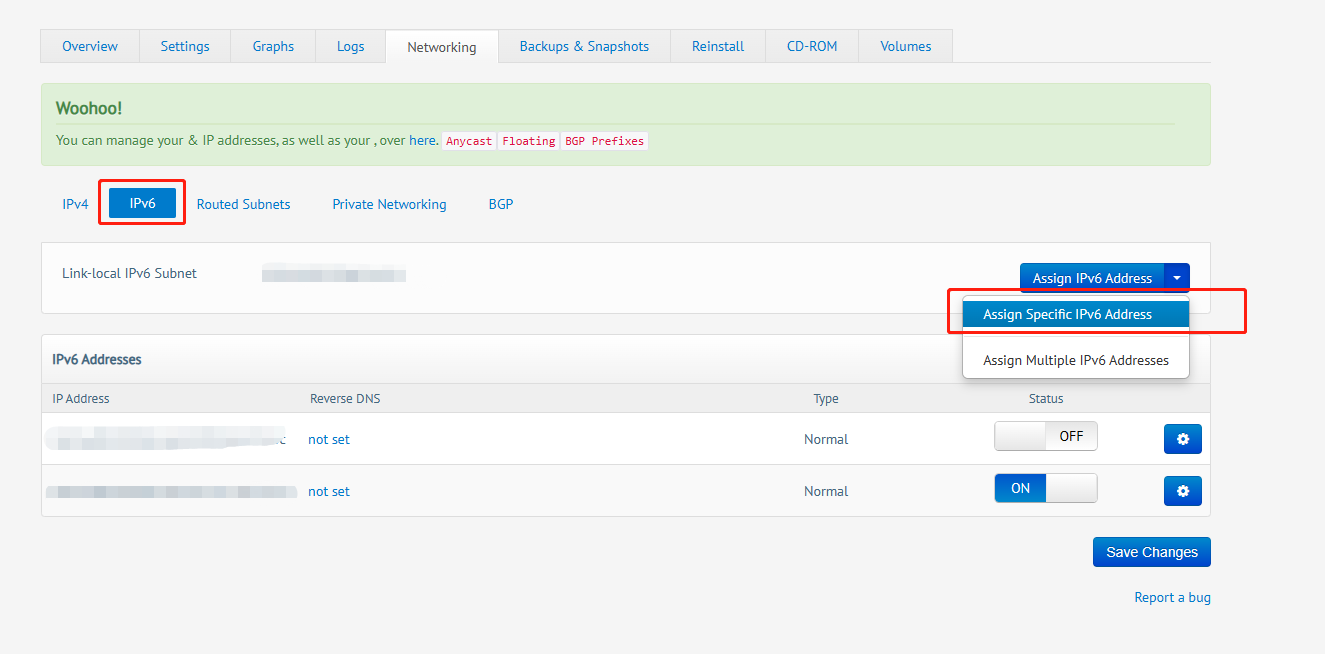
Task: Go to the Graphs tab
Action: click(x=273, y=46)
